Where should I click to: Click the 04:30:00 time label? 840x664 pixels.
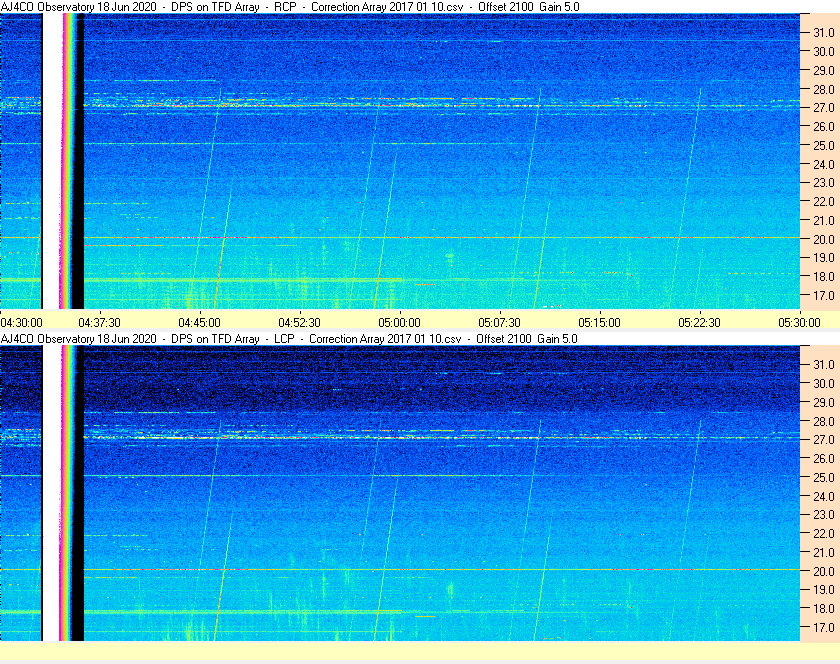point(21,323)
